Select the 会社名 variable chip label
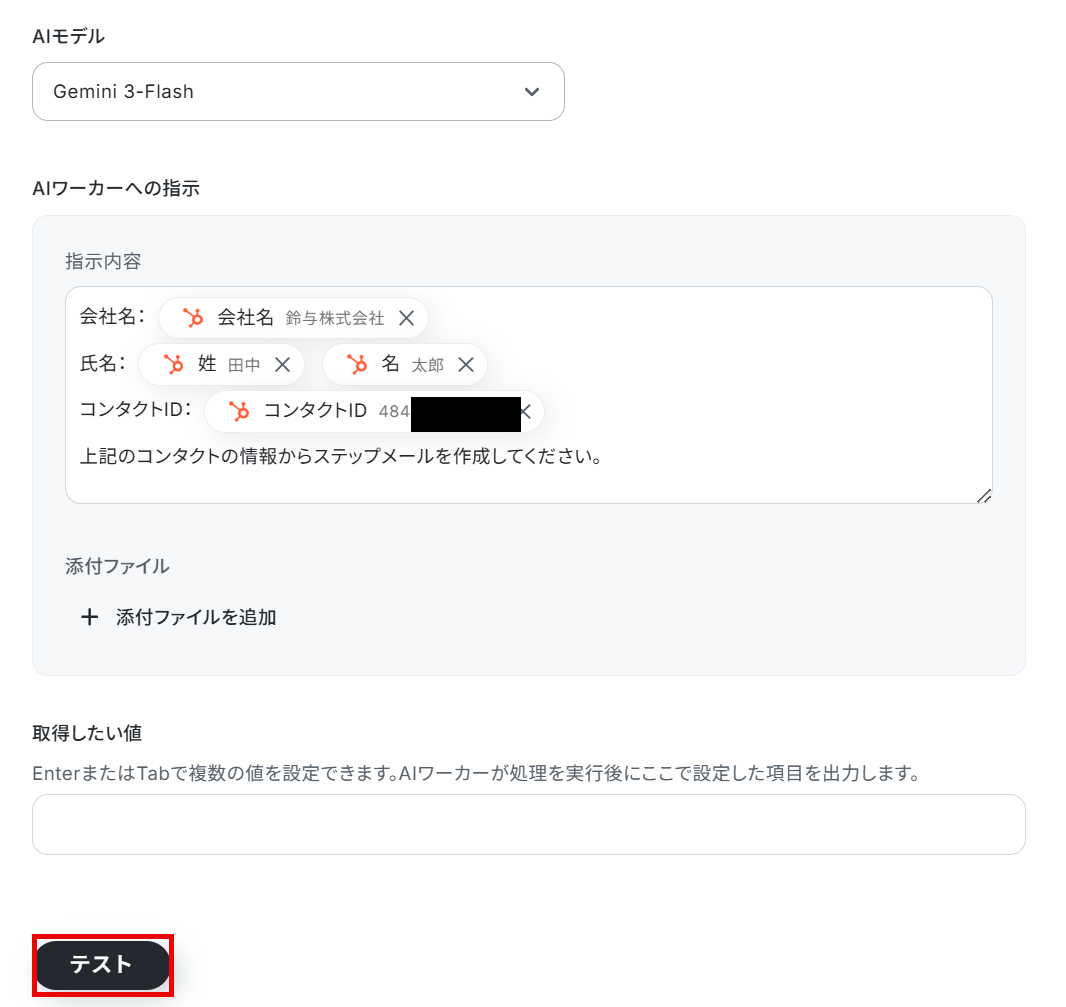Viewport: 1066px width, 1007px height. click(x=245, y=318)
